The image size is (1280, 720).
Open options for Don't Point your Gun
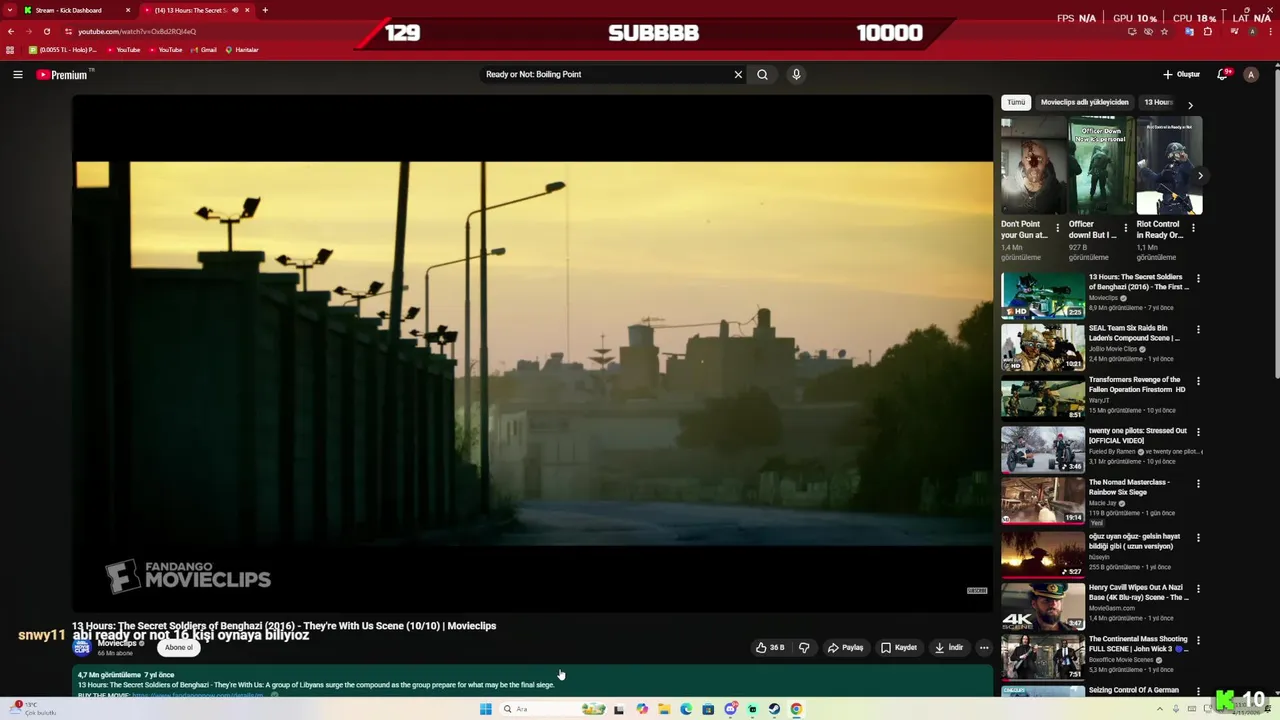1058,228
